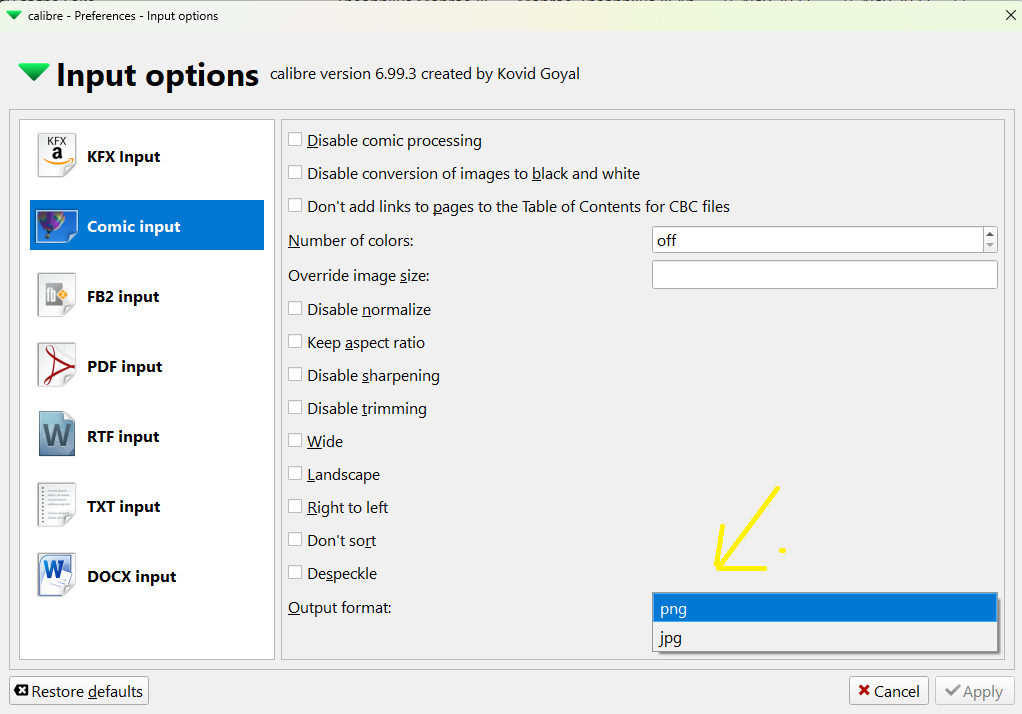Choose jpg in Output format dropdown
This screenshot has height=714, width=1022.
[825, 637]
